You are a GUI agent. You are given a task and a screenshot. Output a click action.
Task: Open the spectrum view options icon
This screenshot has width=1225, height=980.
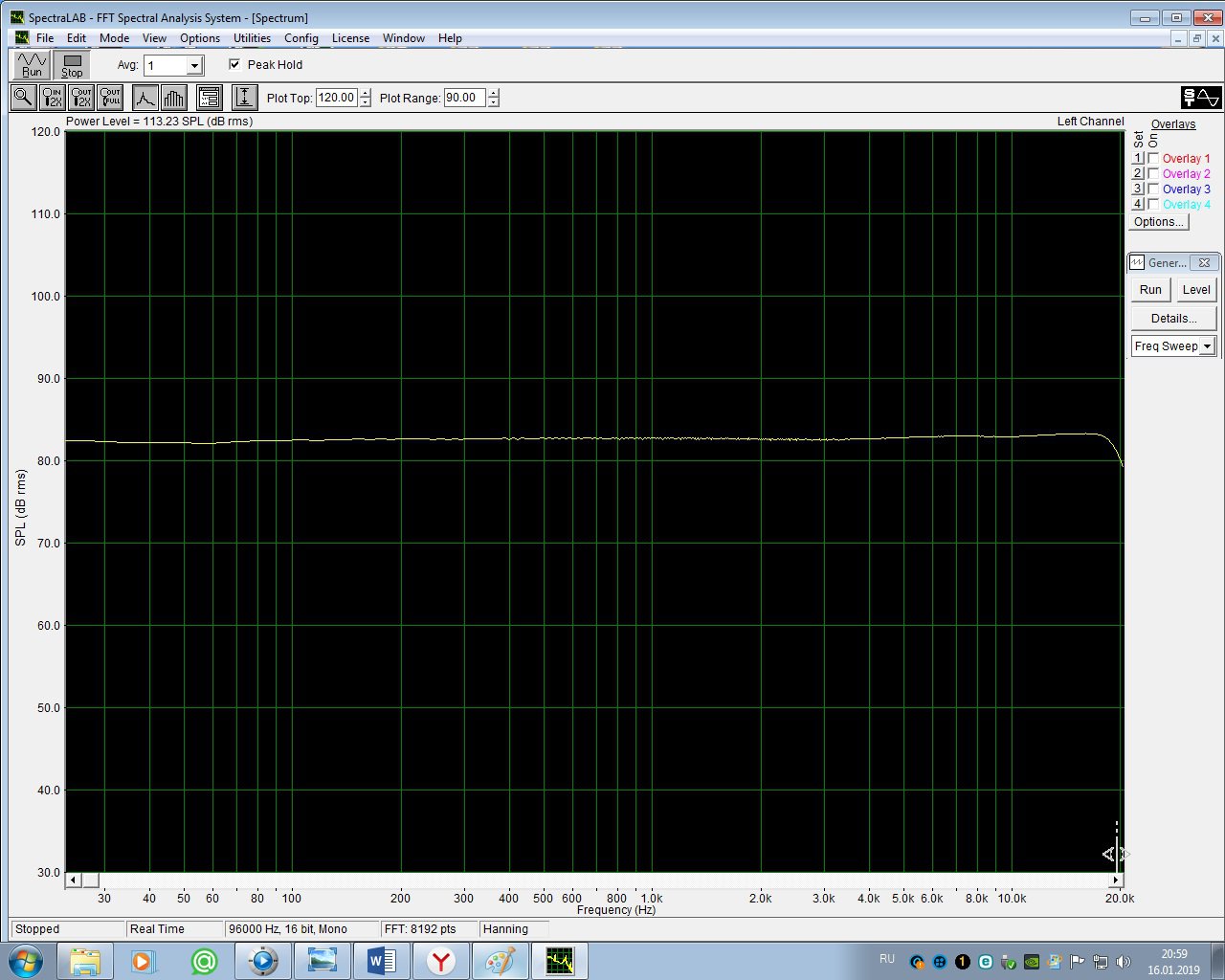point(210,98)
